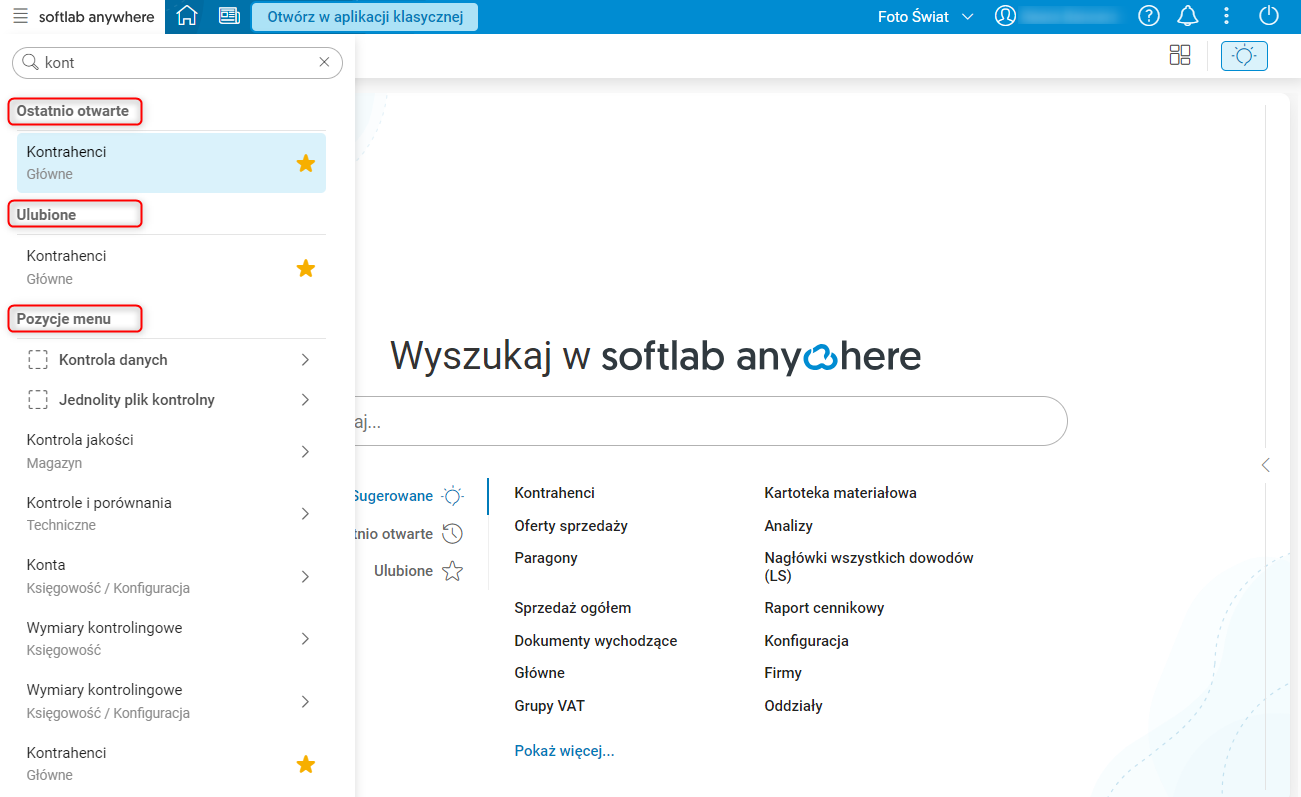Open the help question mark icon
Viewport: 1301px width, 797px height.
(x=1149, y=16)
